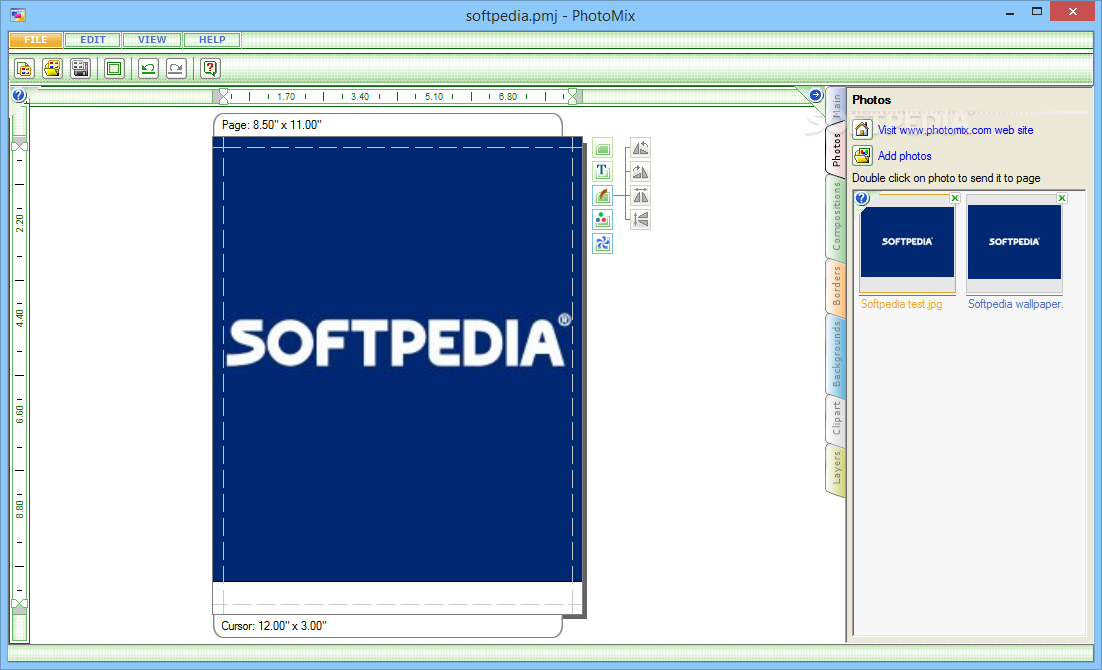Select the Text tool beside the page
Image resolution: width=1102 pixels, height=670 pixels.
pos(602,172)
